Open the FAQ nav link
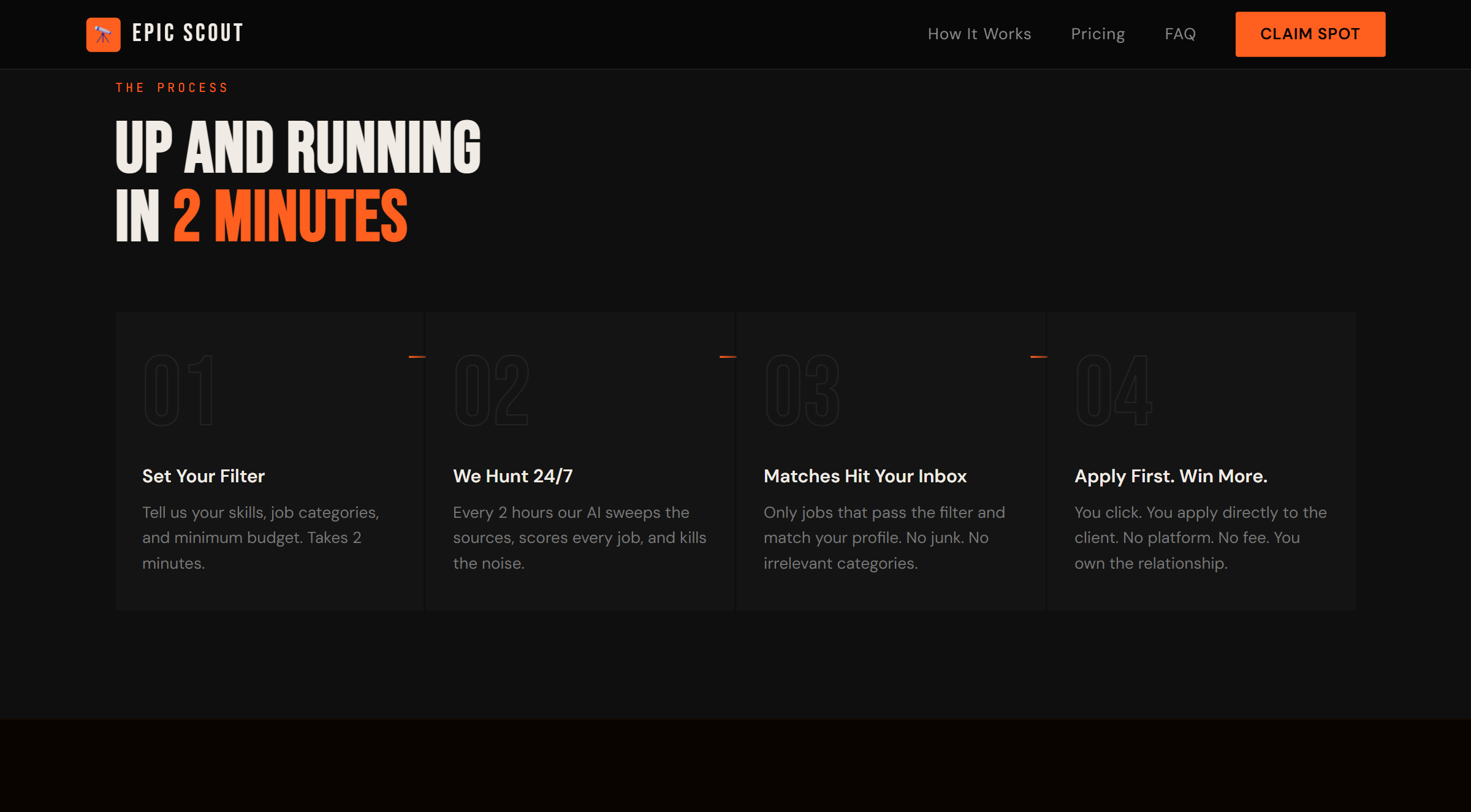This screenshot has height=812, width=1471. click(1180, 34)
